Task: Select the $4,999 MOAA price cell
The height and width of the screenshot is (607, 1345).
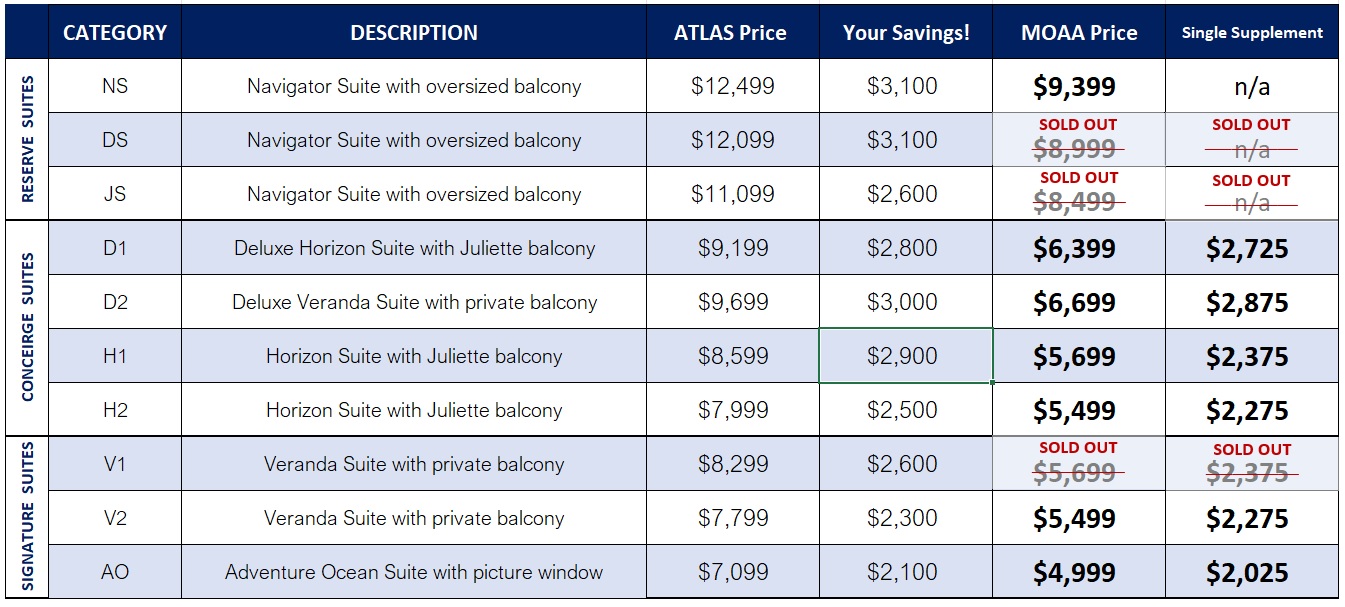Action: [1079, 572]
